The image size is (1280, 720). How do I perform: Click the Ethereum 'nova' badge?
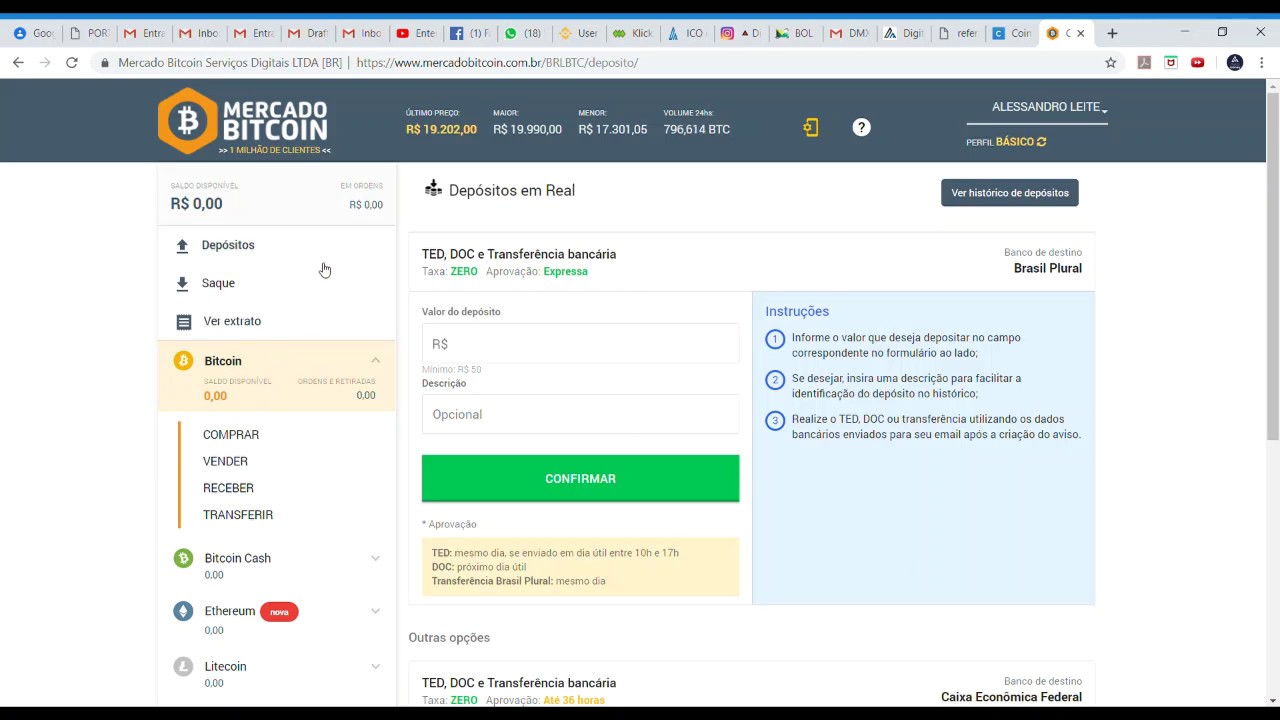pos(279,612)
